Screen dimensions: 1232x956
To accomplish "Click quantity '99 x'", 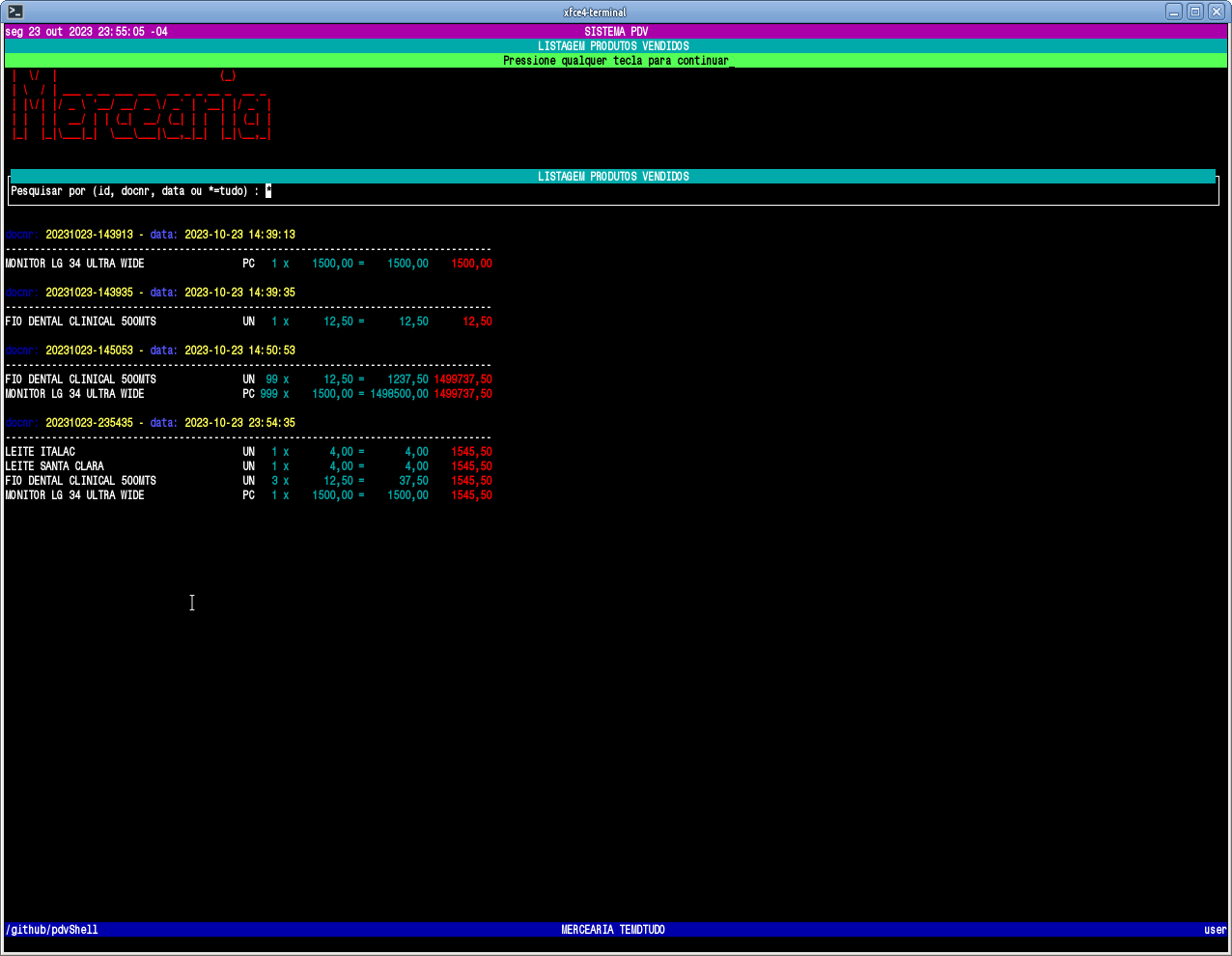I will pyautogui.click(x=277, y=380).
